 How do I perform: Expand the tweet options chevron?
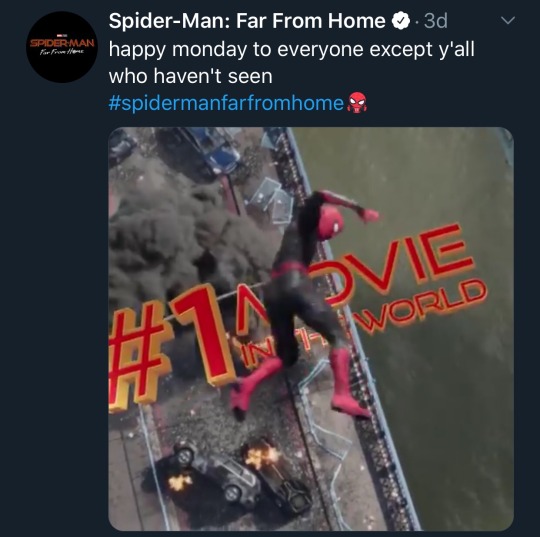[508, 21]
